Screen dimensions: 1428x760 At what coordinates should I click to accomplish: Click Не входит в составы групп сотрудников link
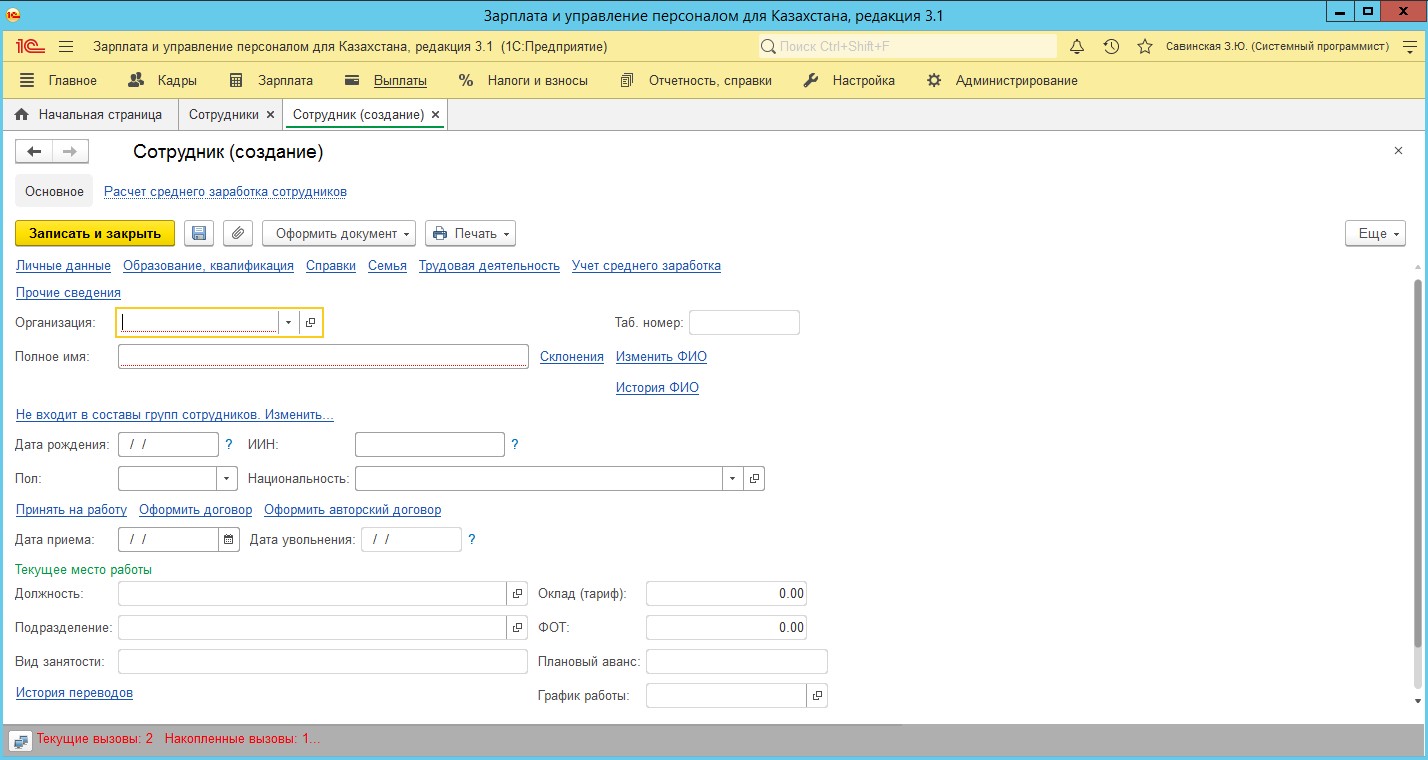175,415
